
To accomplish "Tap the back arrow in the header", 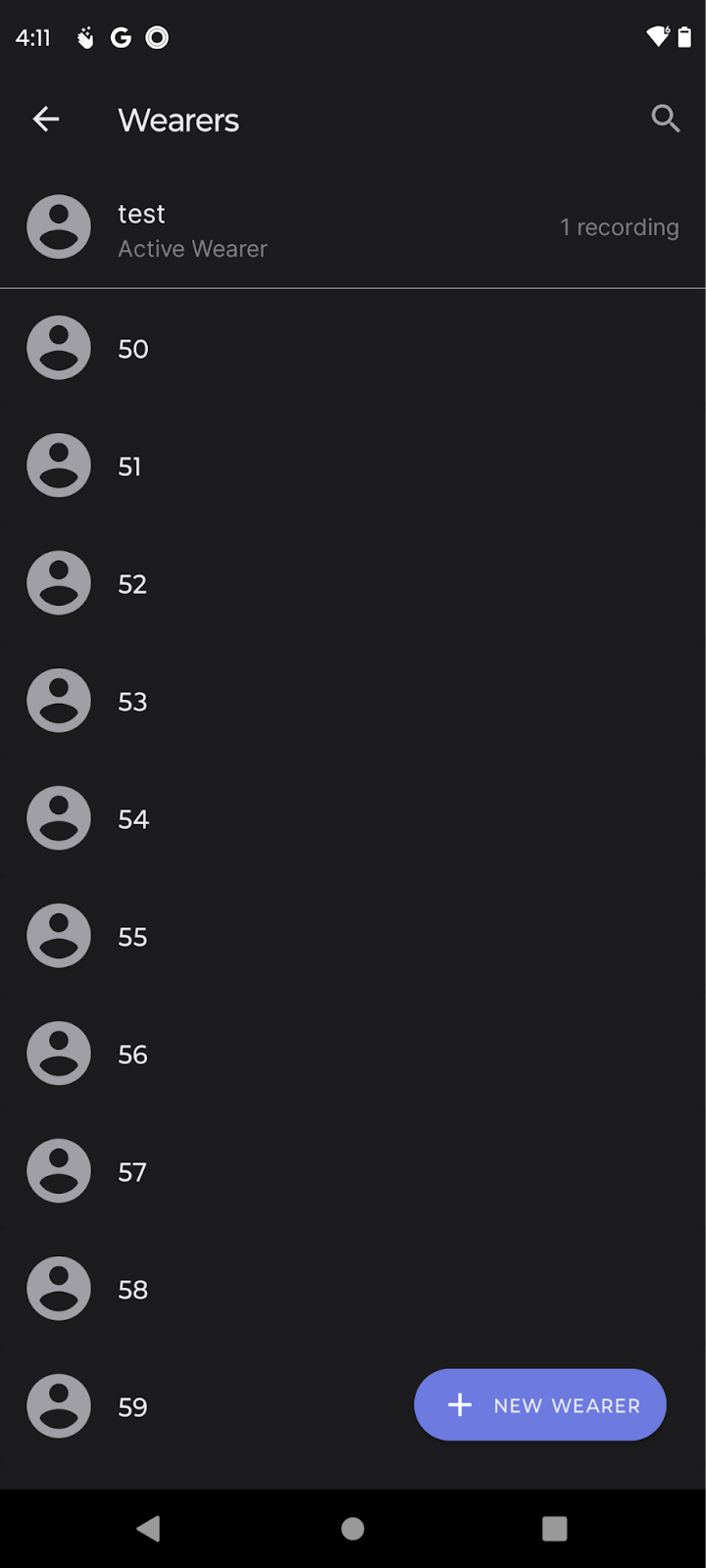I will click(46, 120).
